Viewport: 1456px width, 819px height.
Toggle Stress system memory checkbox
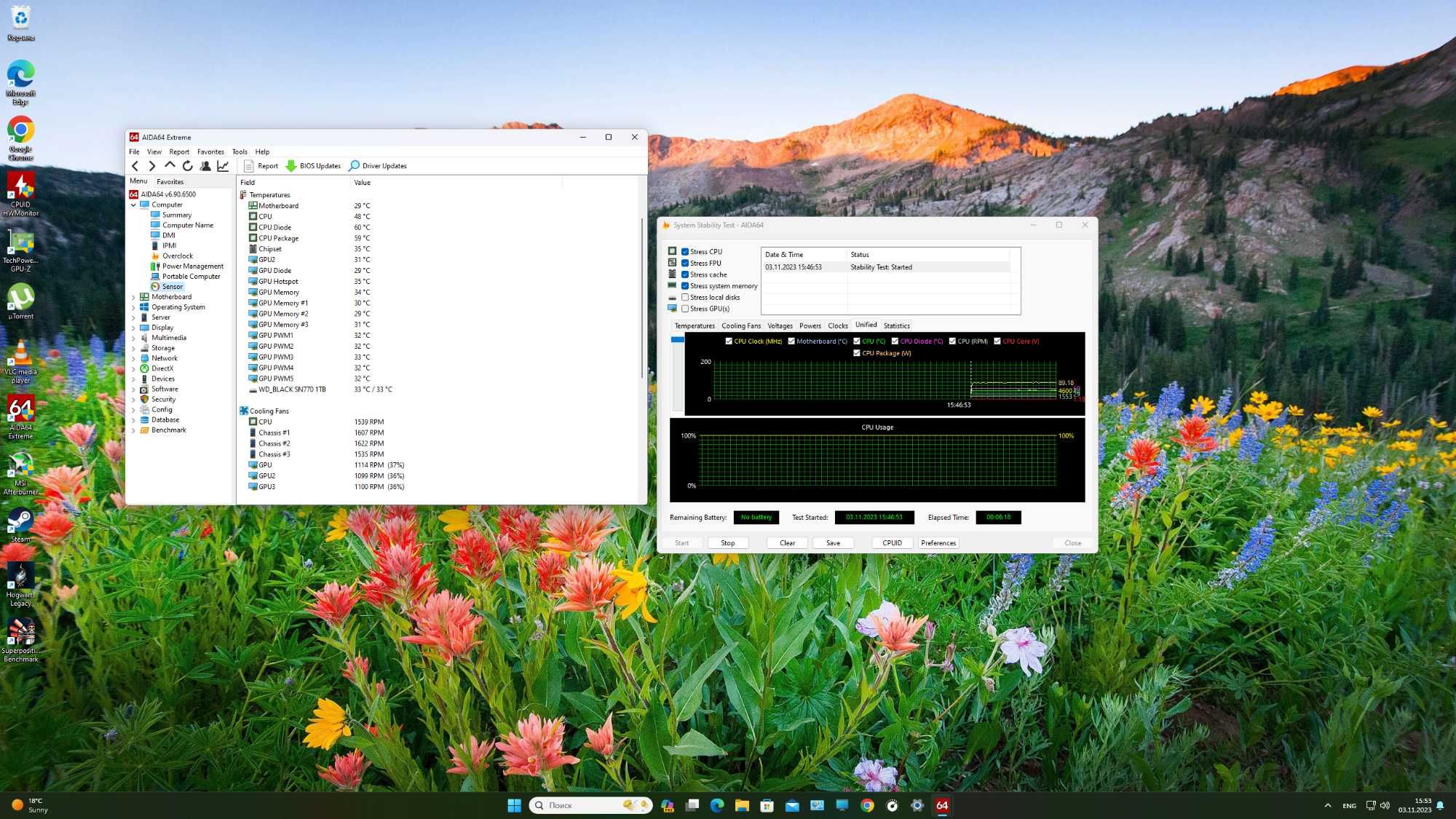tap(685, 286)
